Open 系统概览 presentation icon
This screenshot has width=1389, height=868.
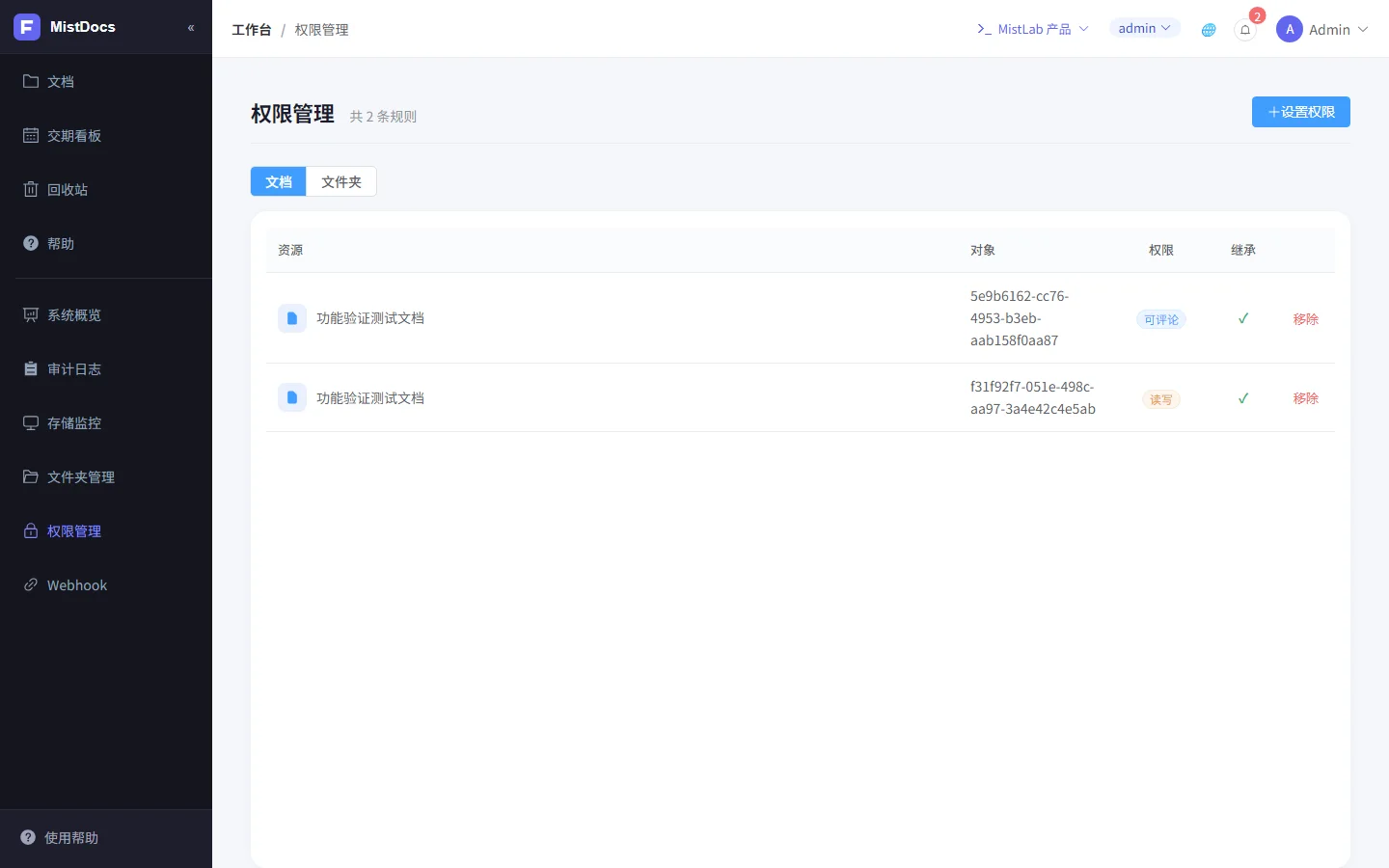(x=31, y=314)
